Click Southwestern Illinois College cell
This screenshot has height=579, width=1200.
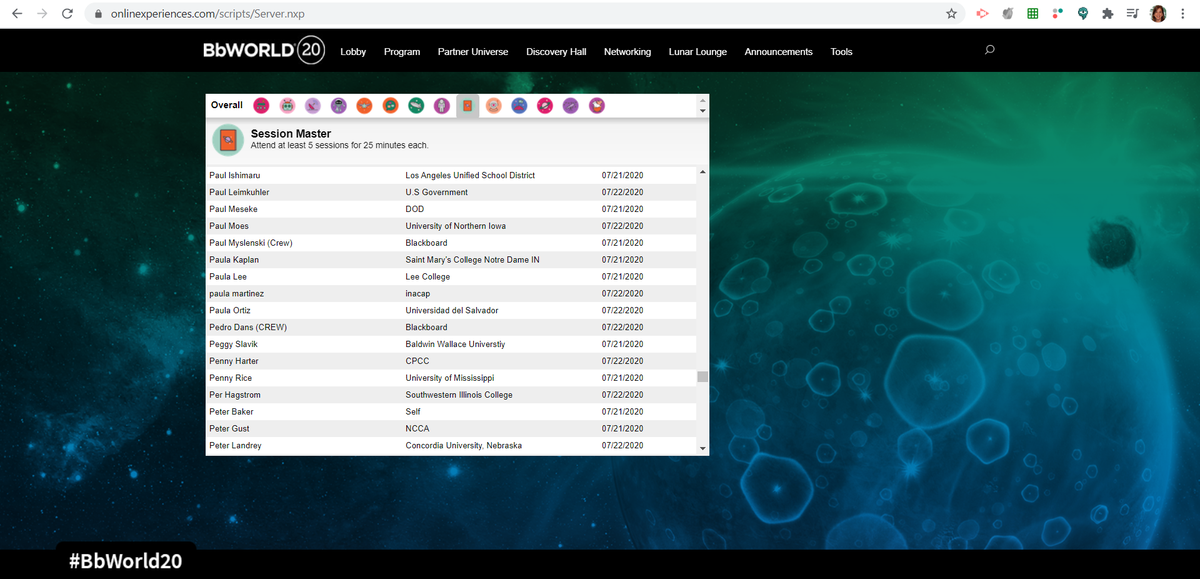click(459, 395)
